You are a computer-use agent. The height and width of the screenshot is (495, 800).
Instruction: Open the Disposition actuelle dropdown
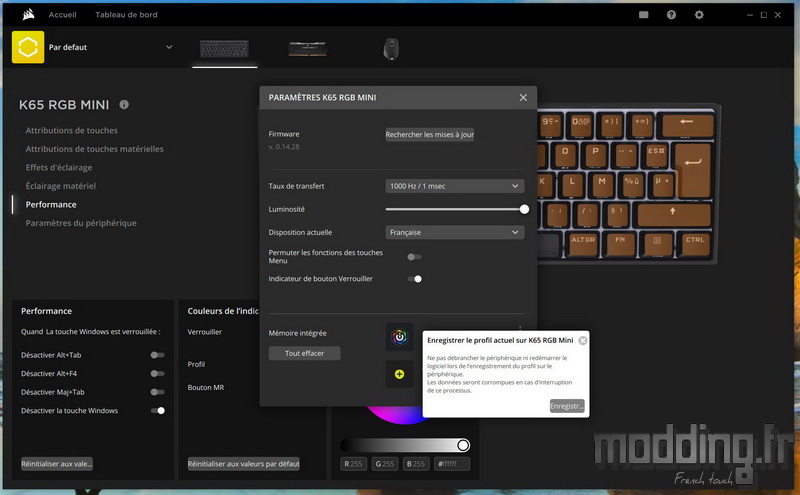455,232
